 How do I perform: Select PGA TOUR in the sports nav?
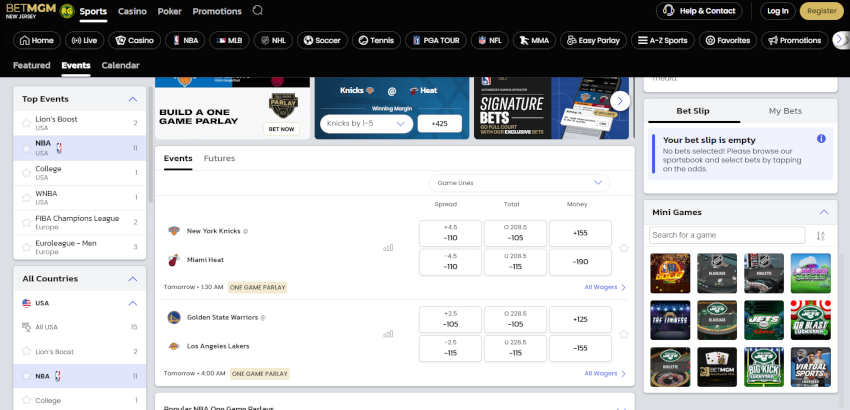point(435,40)
